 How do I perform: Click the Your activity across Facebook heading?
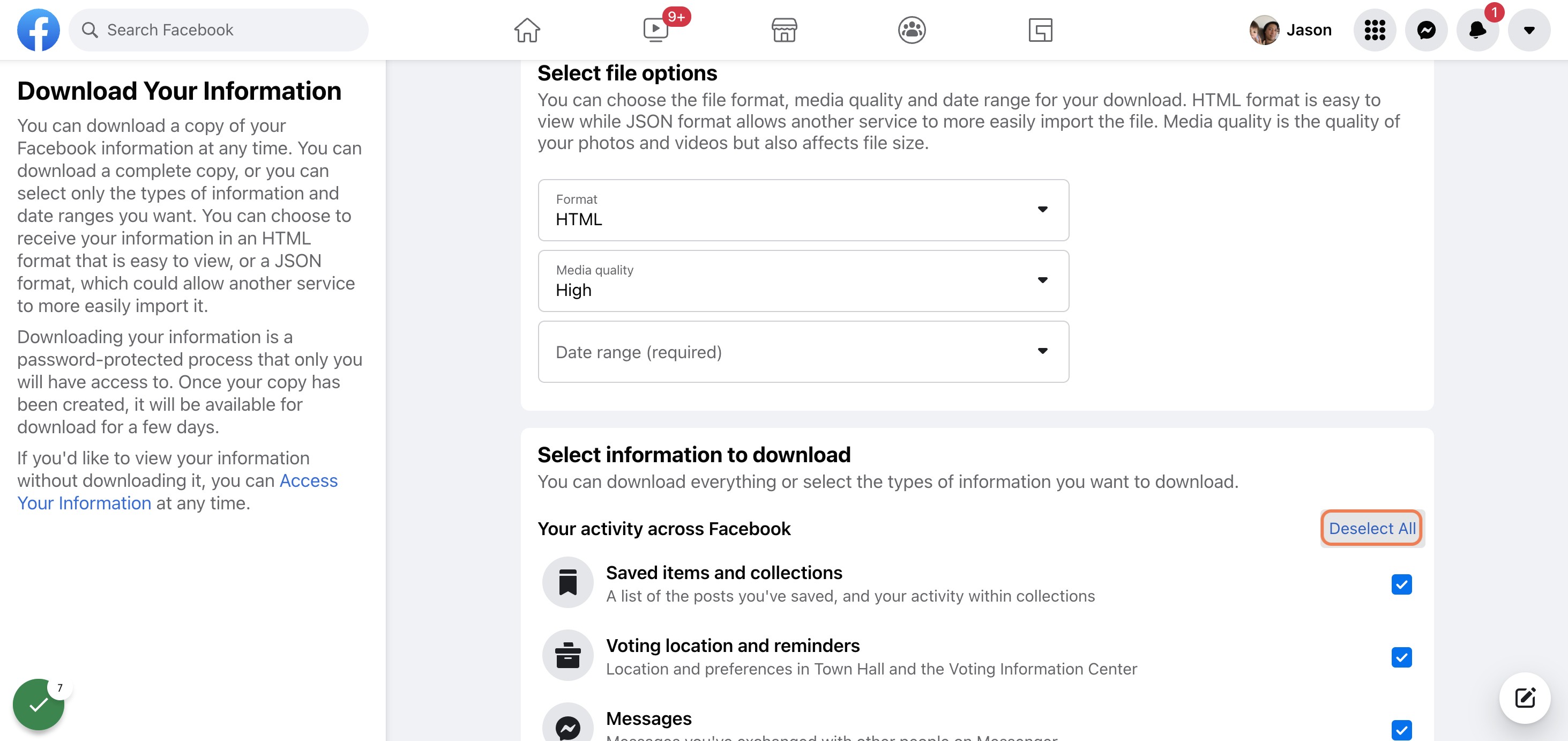click(x=663, y=529)
